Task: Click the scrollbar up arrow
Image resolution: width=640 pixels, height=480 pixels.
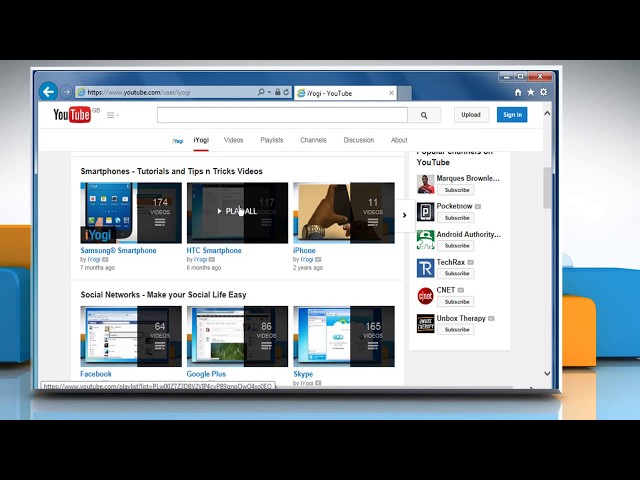Action: click(547, 113)
